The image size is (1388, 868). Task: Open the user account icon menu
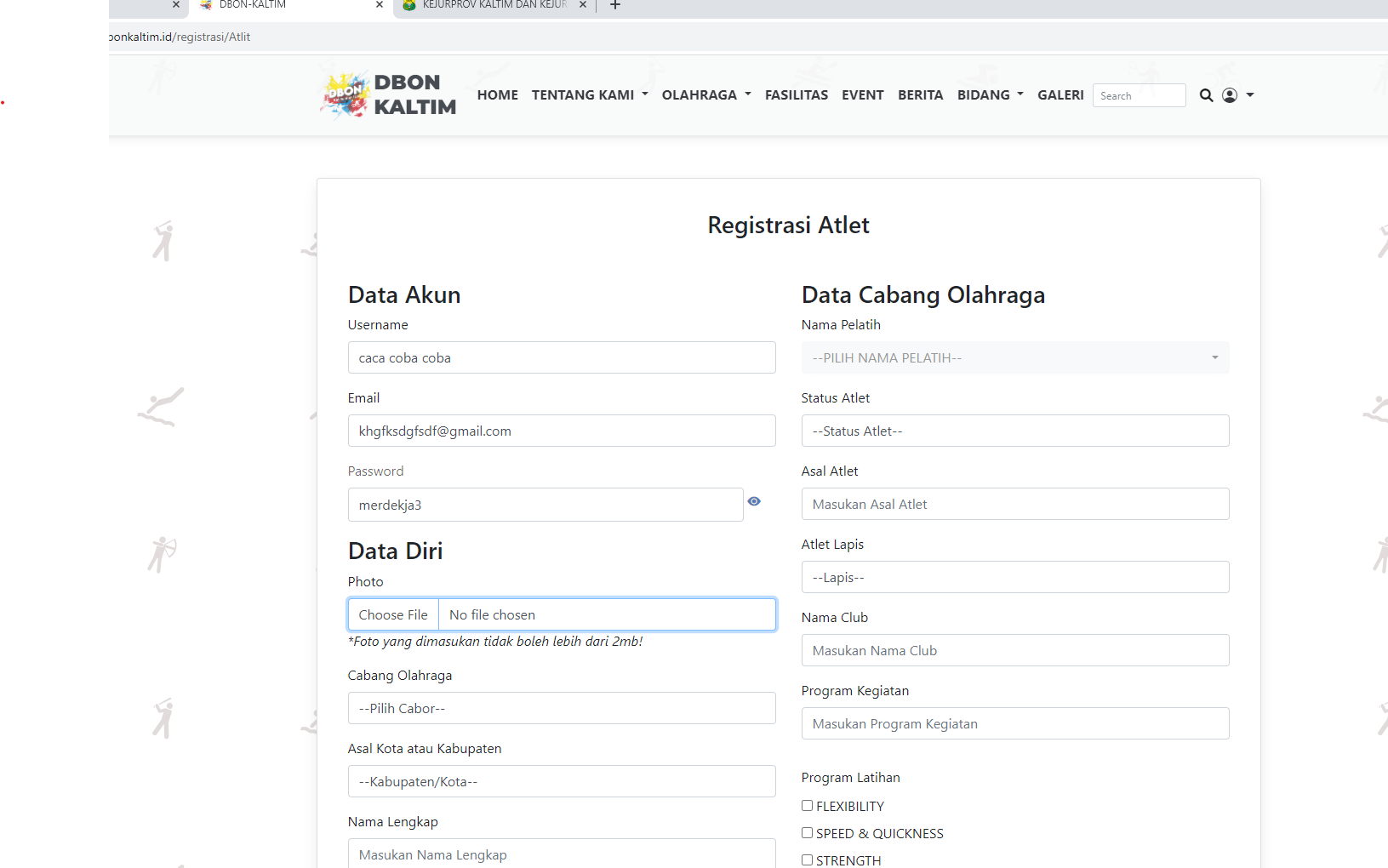click(1237, 95)
